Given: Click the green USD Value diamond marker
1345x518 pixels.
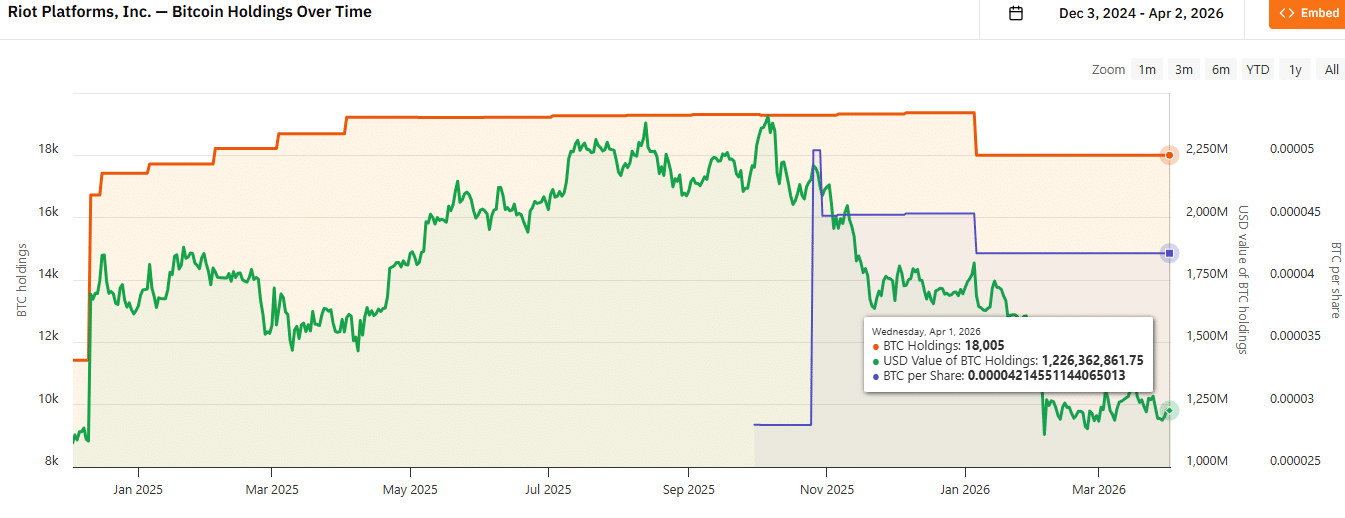Looking at the screenshot, I should (1169, 410).
